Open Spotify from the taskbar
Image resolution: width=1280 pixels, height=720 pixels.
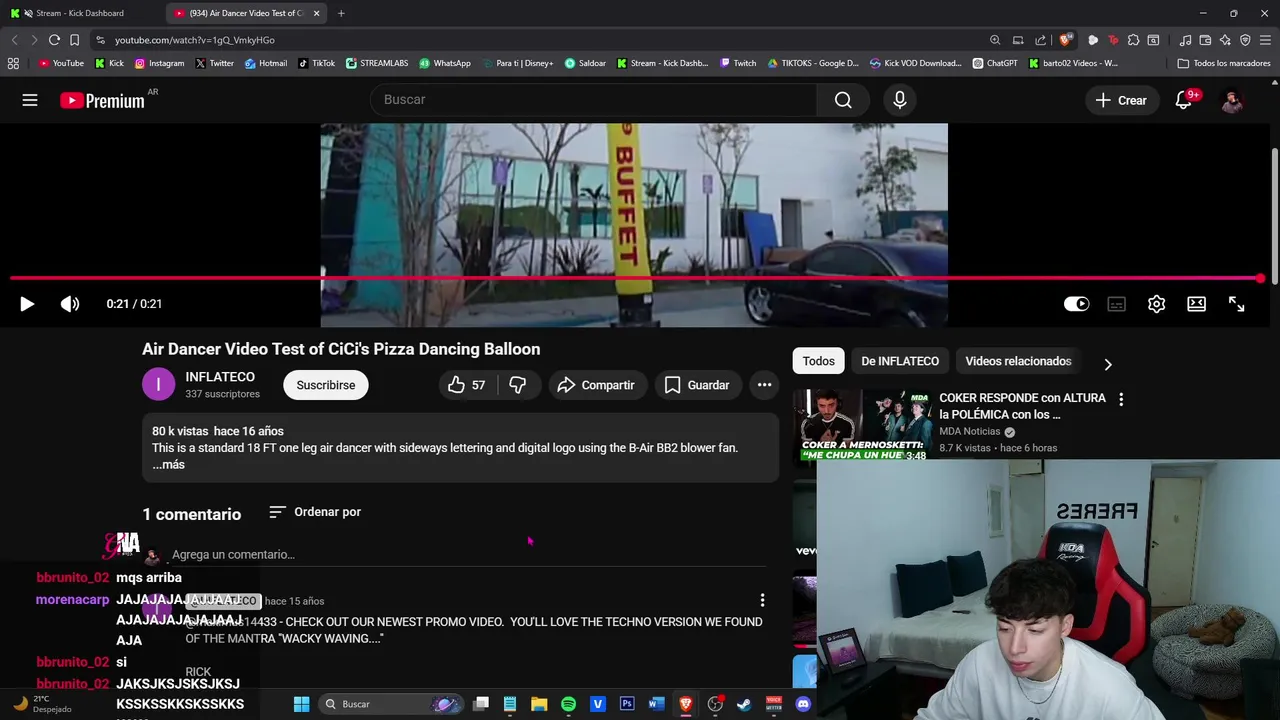[x=568, y=704]
